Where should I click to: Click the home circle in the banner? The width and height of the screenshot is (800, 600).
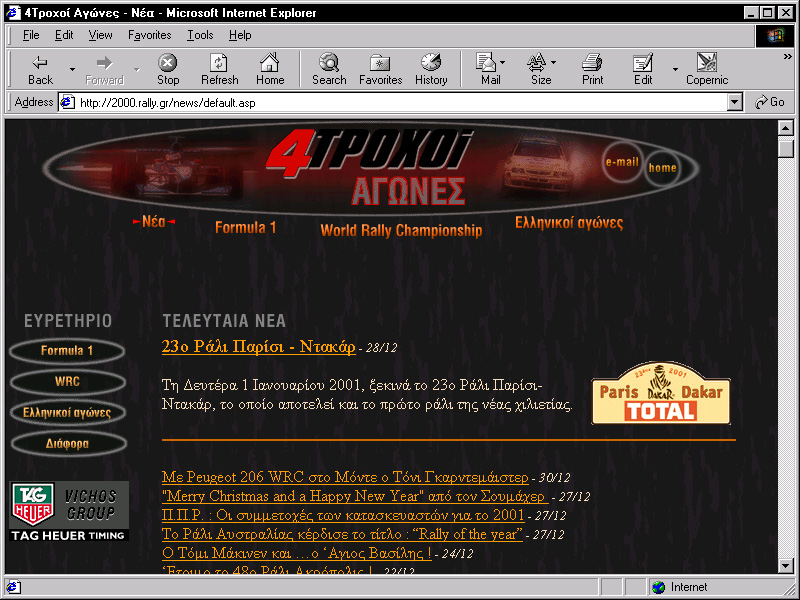tap(662, 168)
